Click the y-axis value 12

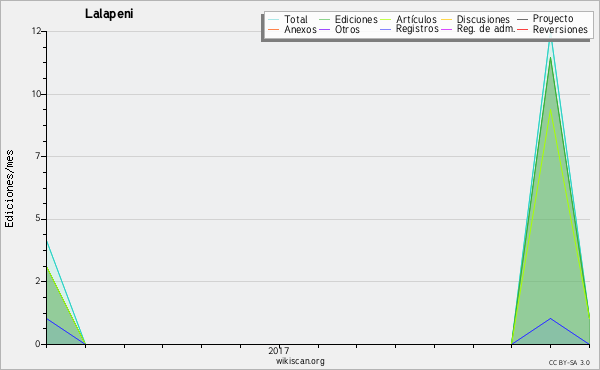(36, 31)
